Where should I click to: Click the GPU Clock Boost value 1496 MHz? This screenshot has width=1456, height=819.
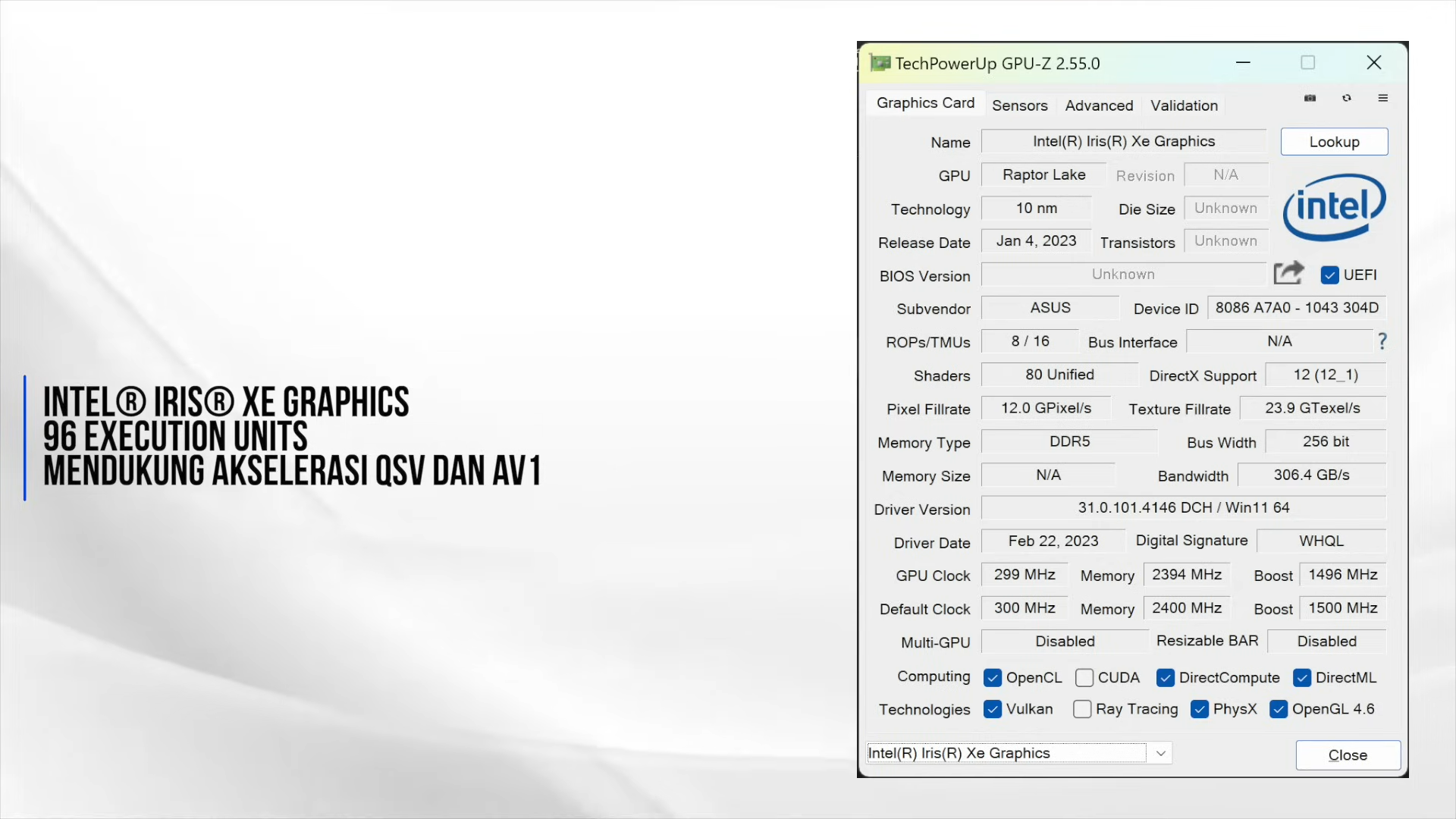(1343, 575)
